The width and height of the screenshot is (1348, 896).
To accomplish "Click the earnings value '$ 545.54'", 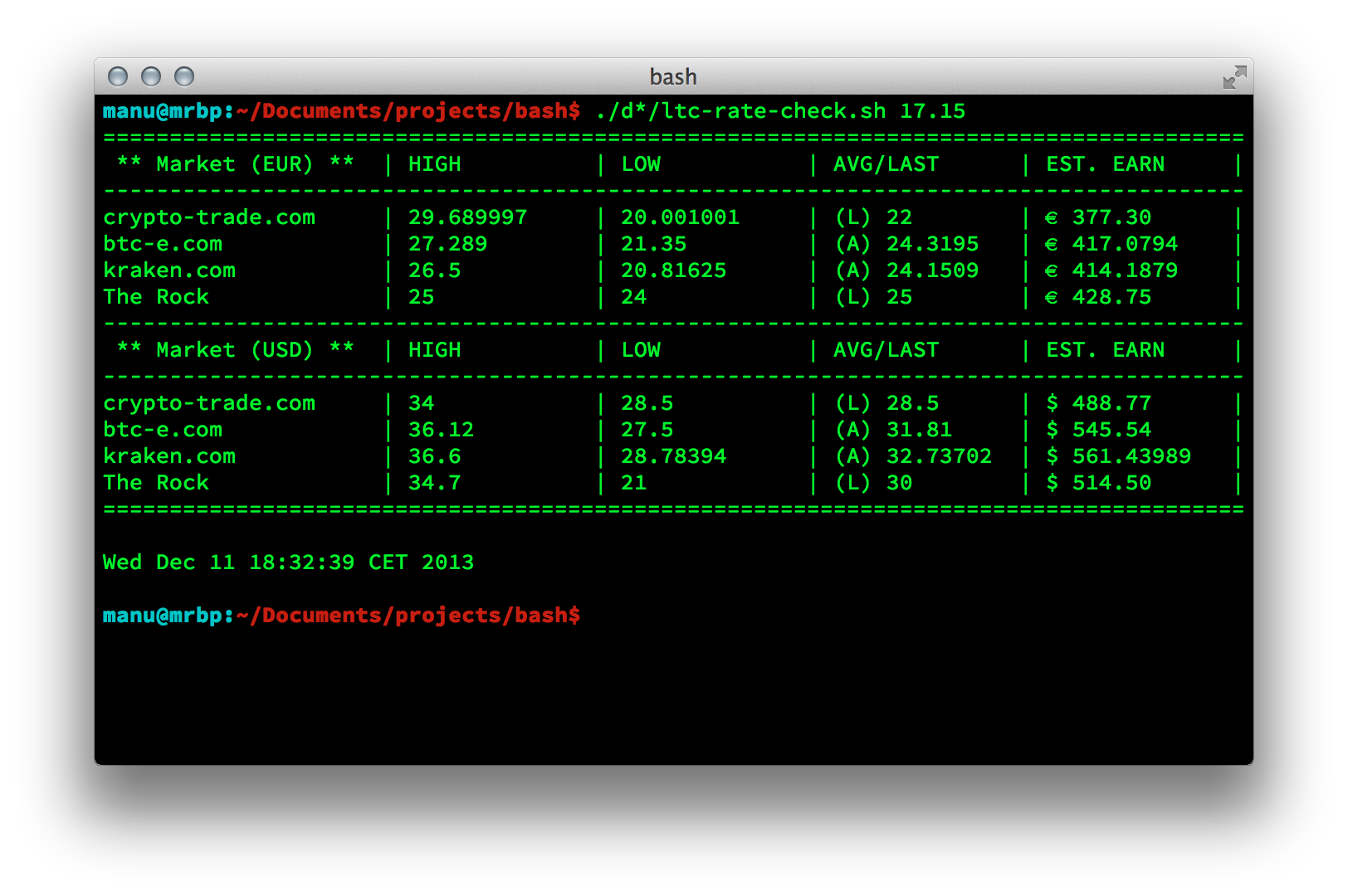I will pyautogui.click(x=1098, y=430).
